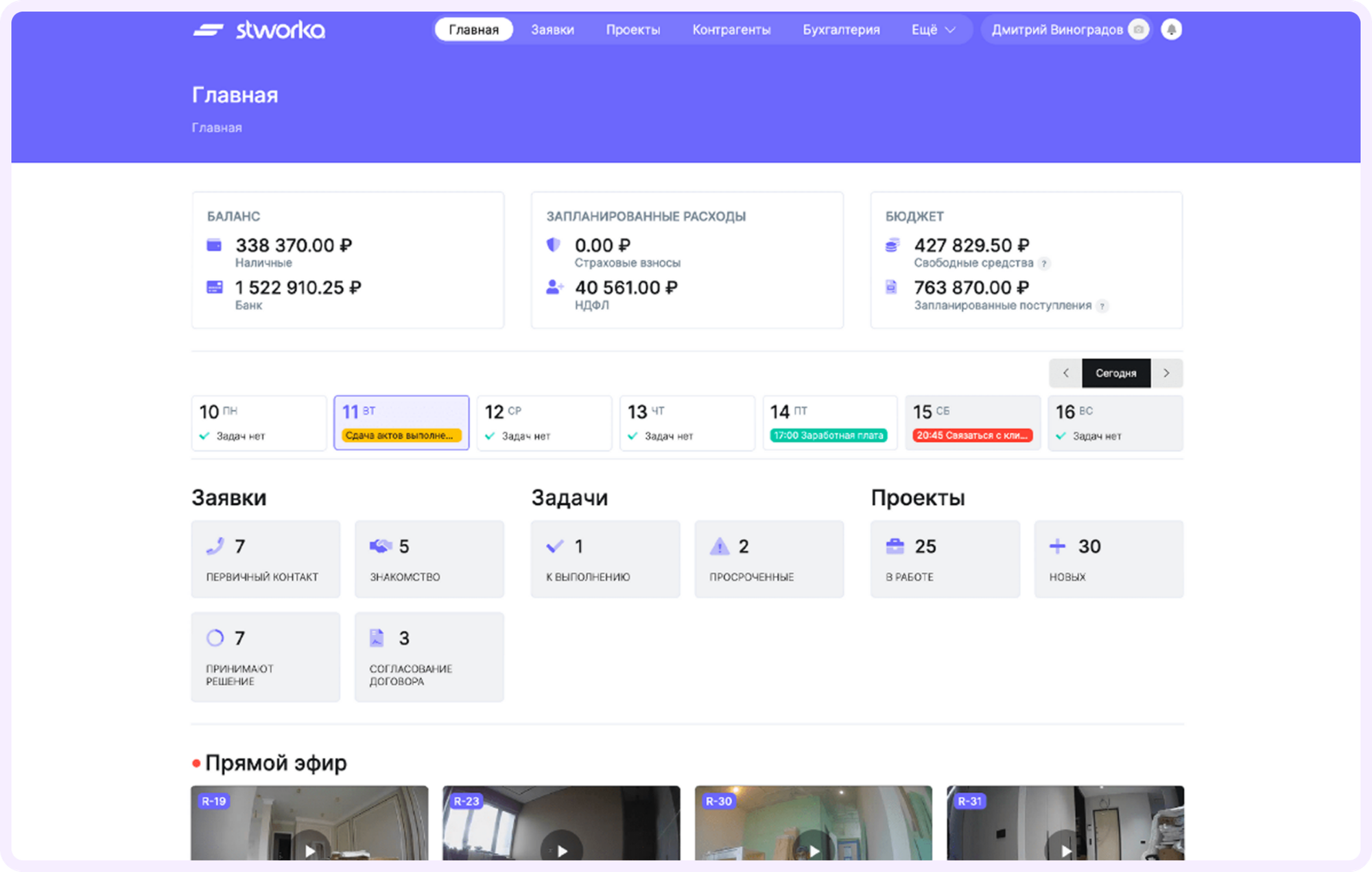Screen dimensions: 1372x872
Task: Expand the Ещё dropdown menu
Action: (x=933, y=30)
